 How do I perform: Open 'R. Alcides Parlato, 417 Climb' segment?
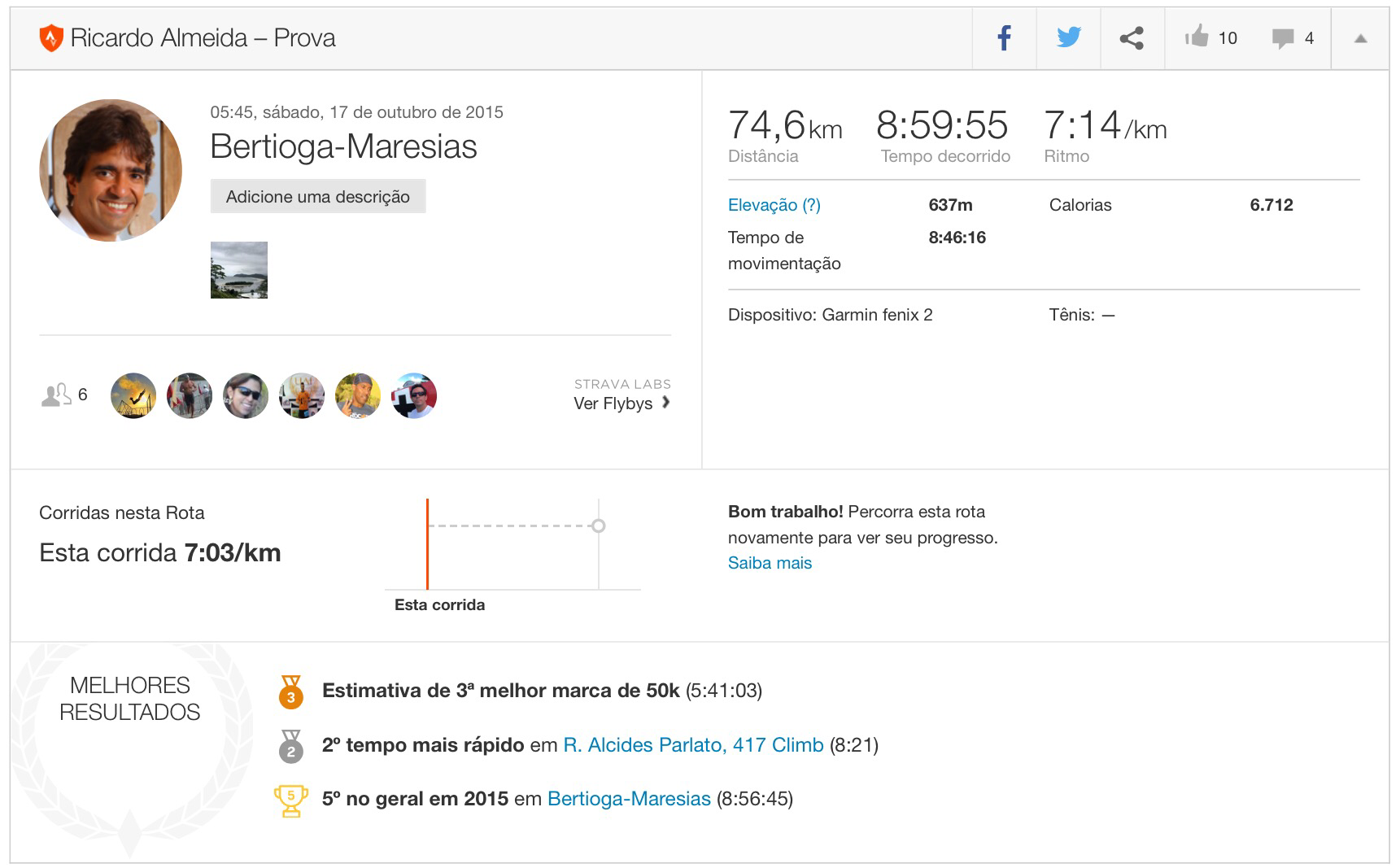click(x=693, y=745)
